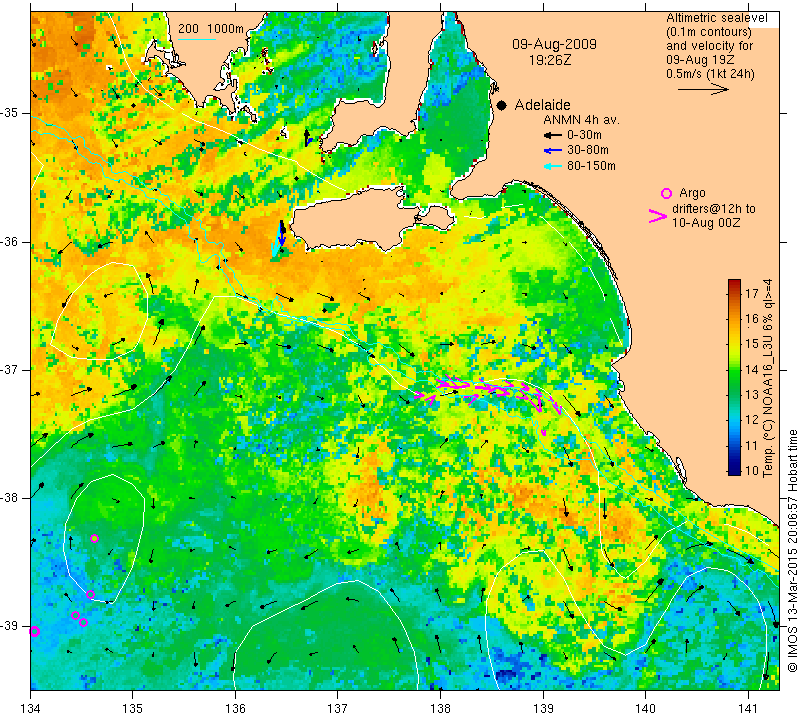Click the 'Altimetric sealevel' caption text
This screenshot has width=800, height=720.
(x=717, y=18)
